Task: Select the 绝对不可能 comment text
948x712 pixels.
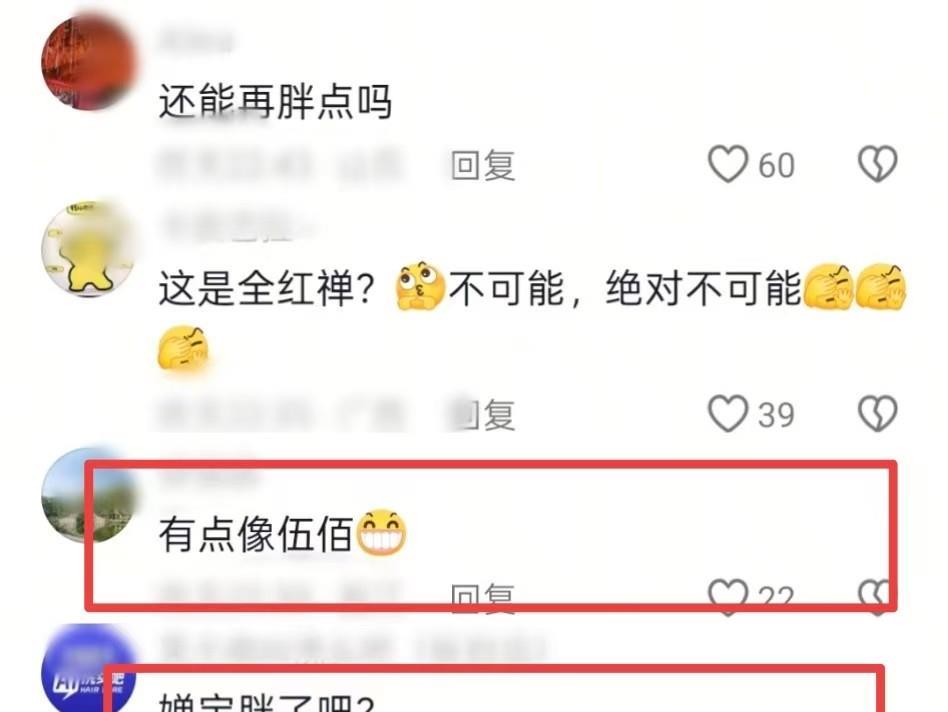Action: [704, 288]
